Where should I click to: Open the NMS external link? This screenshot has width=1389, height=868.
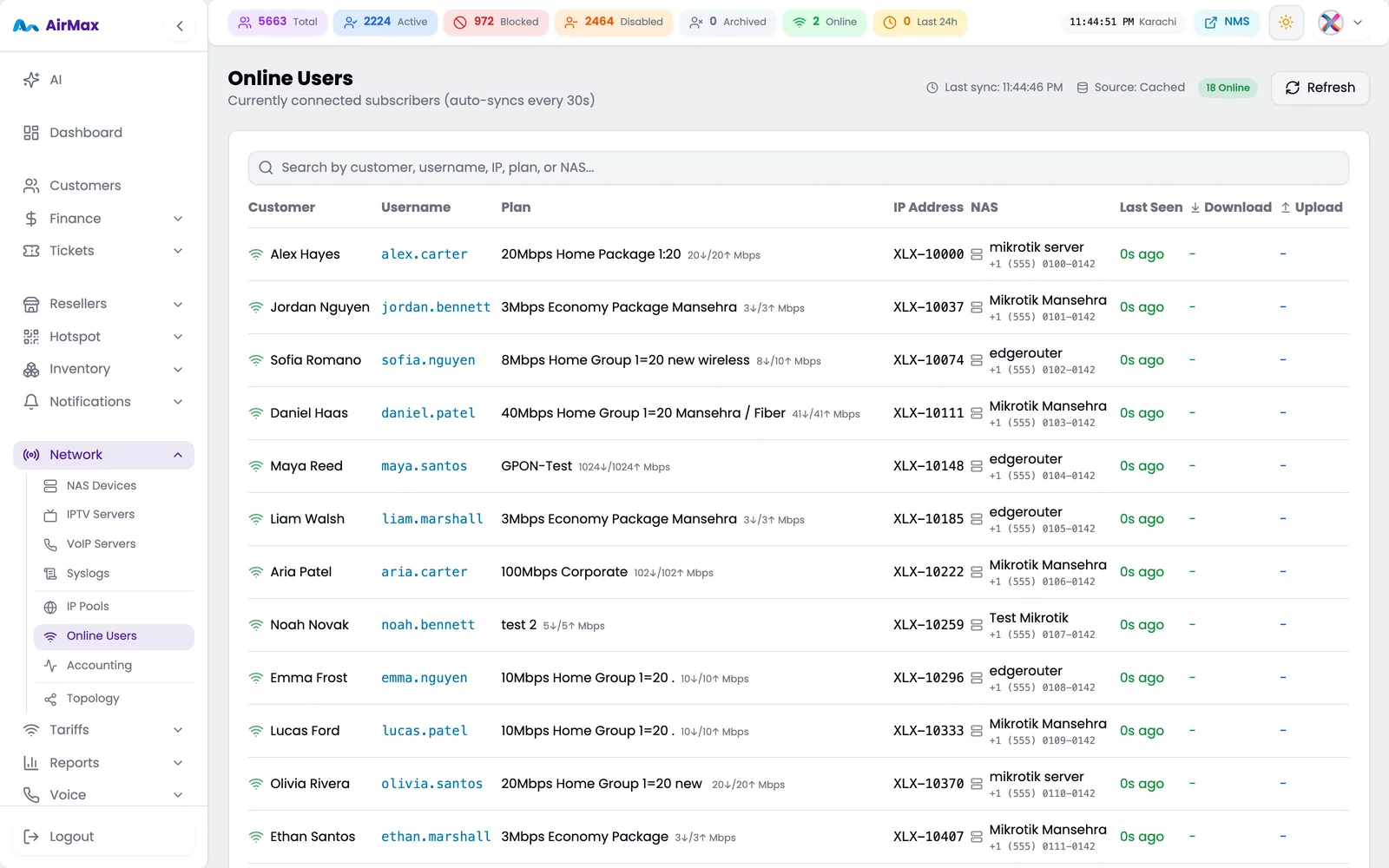[1227, 22]
